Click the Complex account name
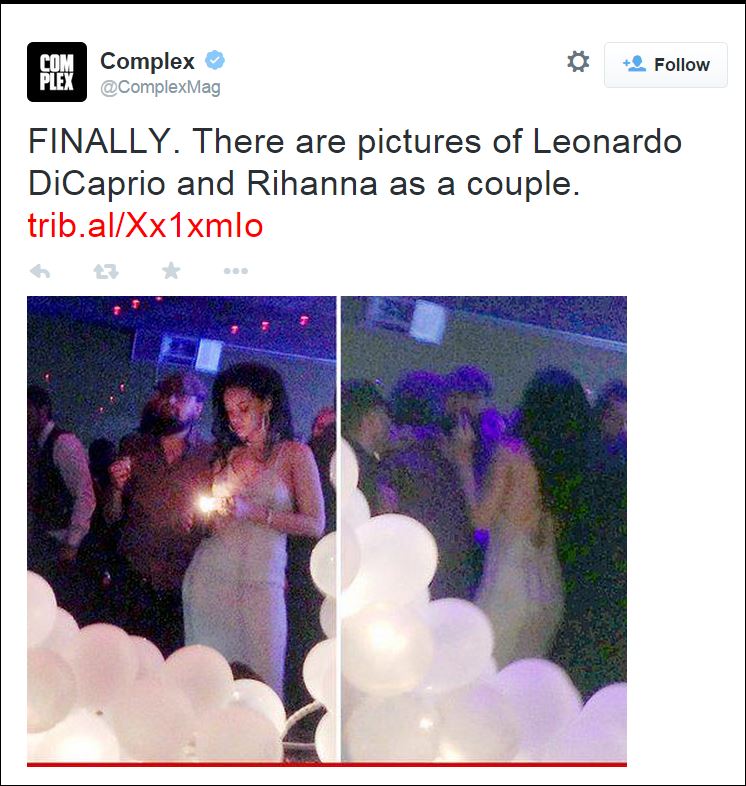This screenshot has width=746, height=786. [147, 61]
